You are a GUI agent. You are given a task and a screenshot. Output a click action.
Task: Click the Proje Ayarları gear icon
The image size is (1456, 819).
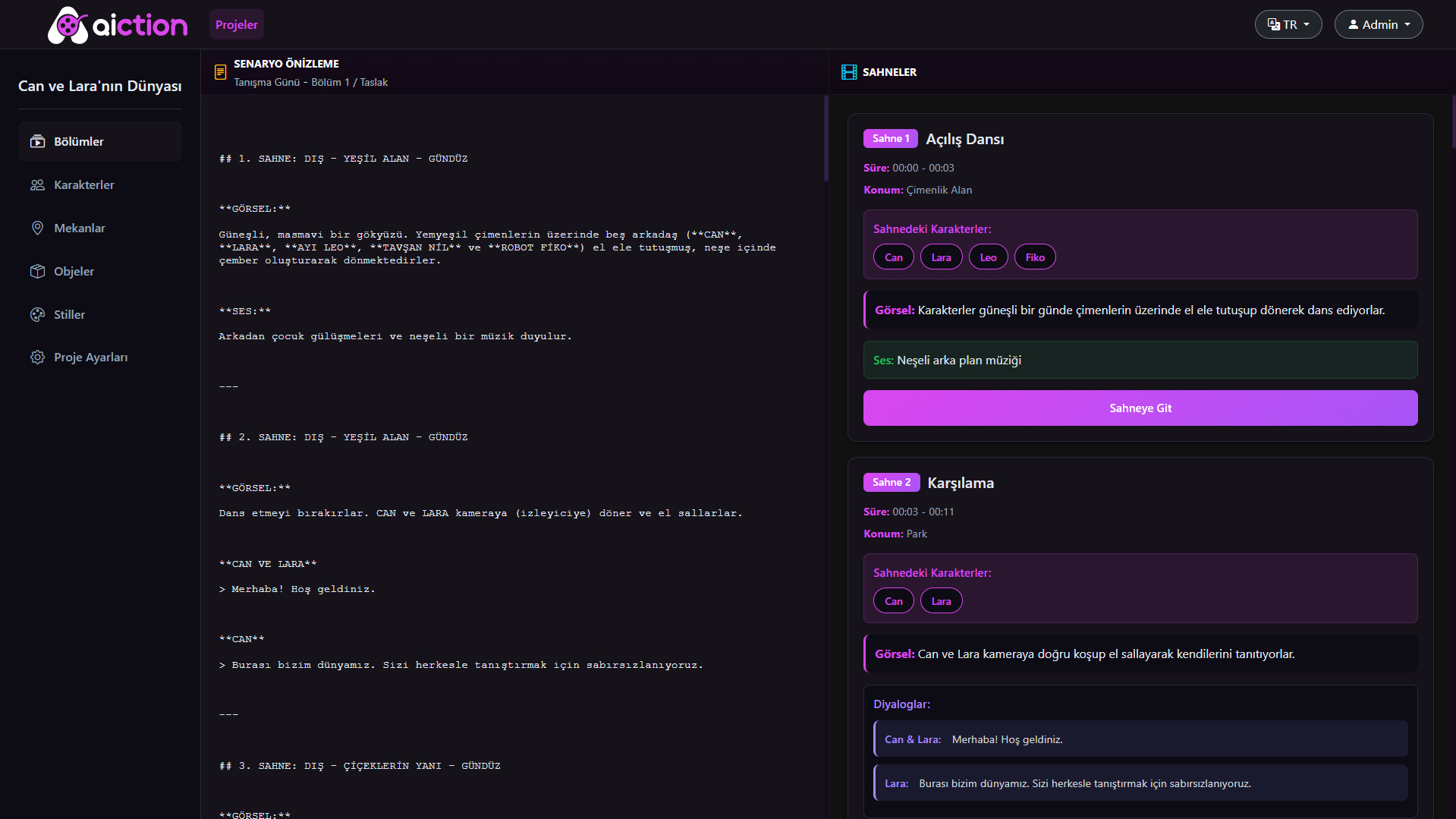(x=37, y=358)
